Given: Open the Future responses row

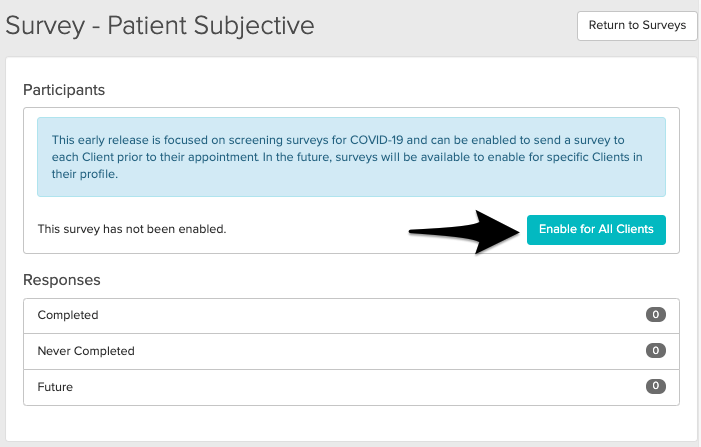Looking at the screenshot, I should [x=350, y=386].
